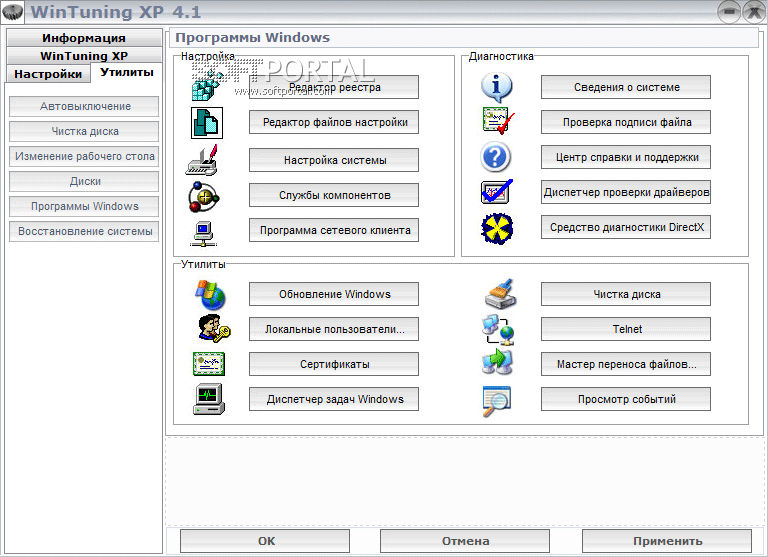
Task: Run Средство диагностики DirectX
Action: click(x=626, y=227)
